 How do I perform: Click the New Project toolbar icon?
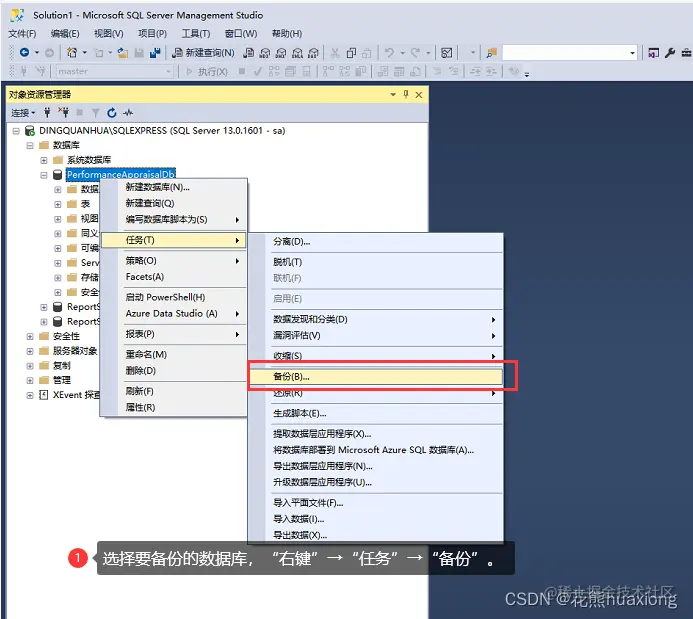point(72,53)
